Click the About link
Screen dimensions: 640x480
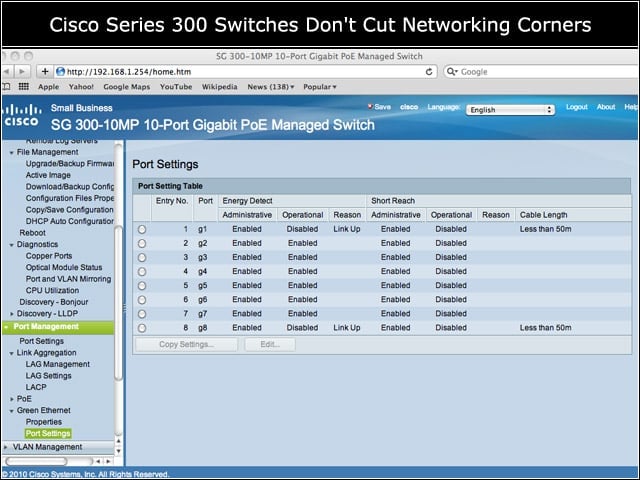(x=606, y=107)
